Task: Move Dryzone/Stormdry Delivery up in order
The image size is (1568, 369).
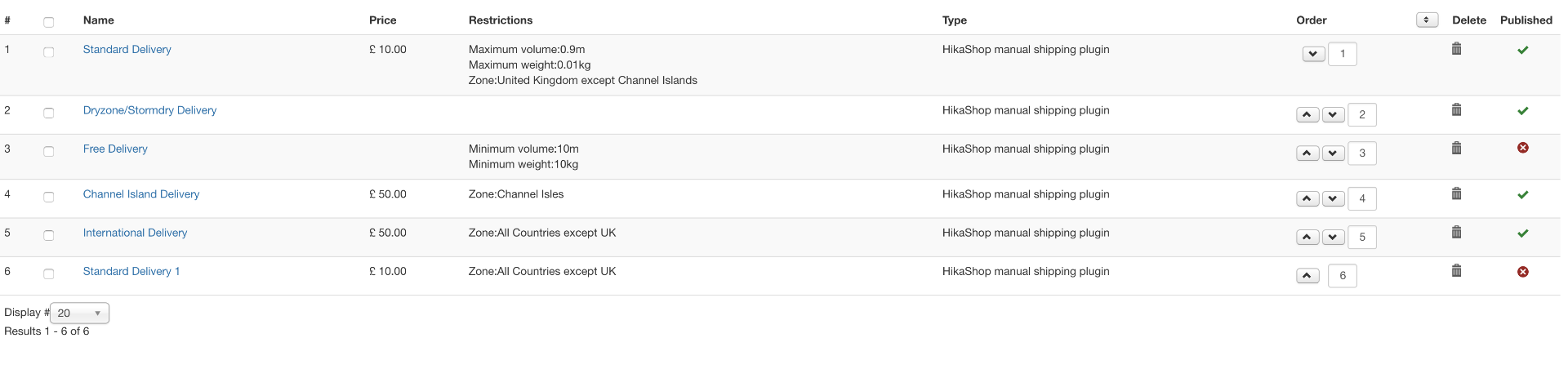Action: coord(1307,115)
